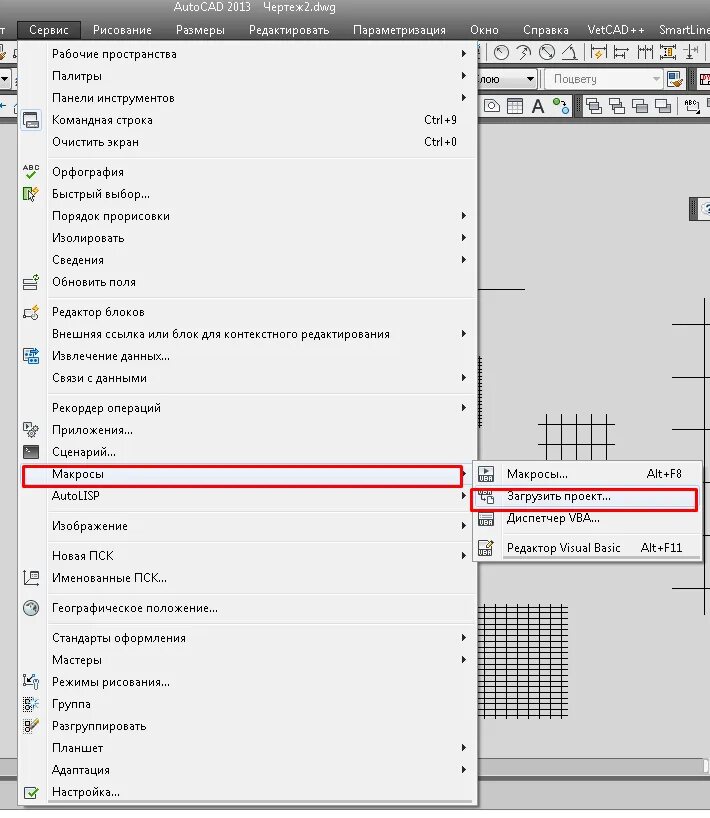Viewport: 710px width, 818px height.
Task: Open the Справка menu
Action: pos(546,30)
